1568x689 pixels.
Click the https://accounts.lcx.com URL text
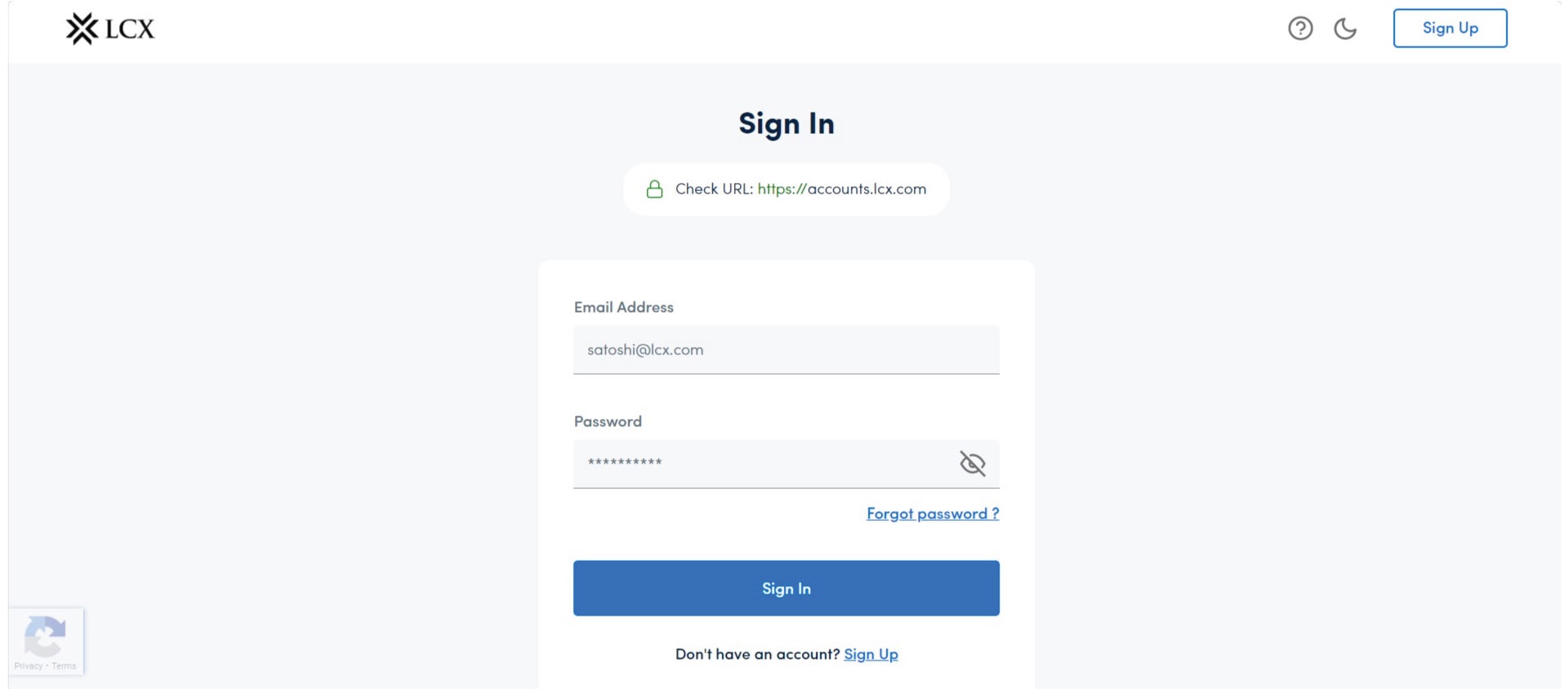[841, 189]
